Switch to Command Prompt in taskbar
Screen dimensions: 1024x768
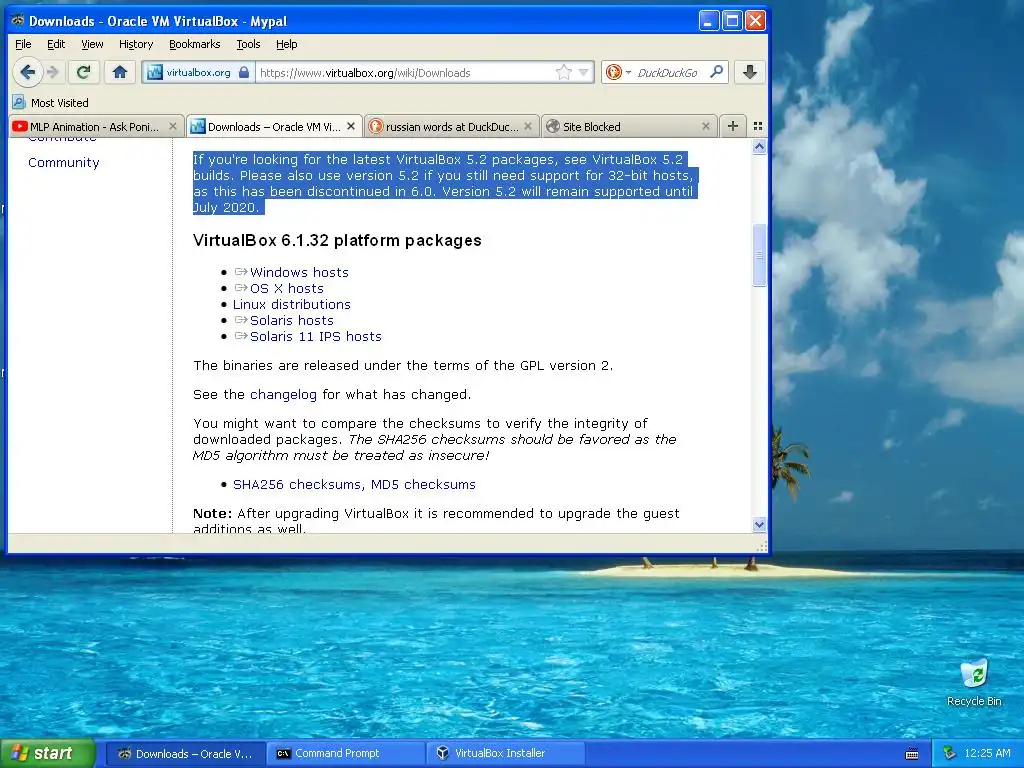pyautogui.click(x=345, y=753)
